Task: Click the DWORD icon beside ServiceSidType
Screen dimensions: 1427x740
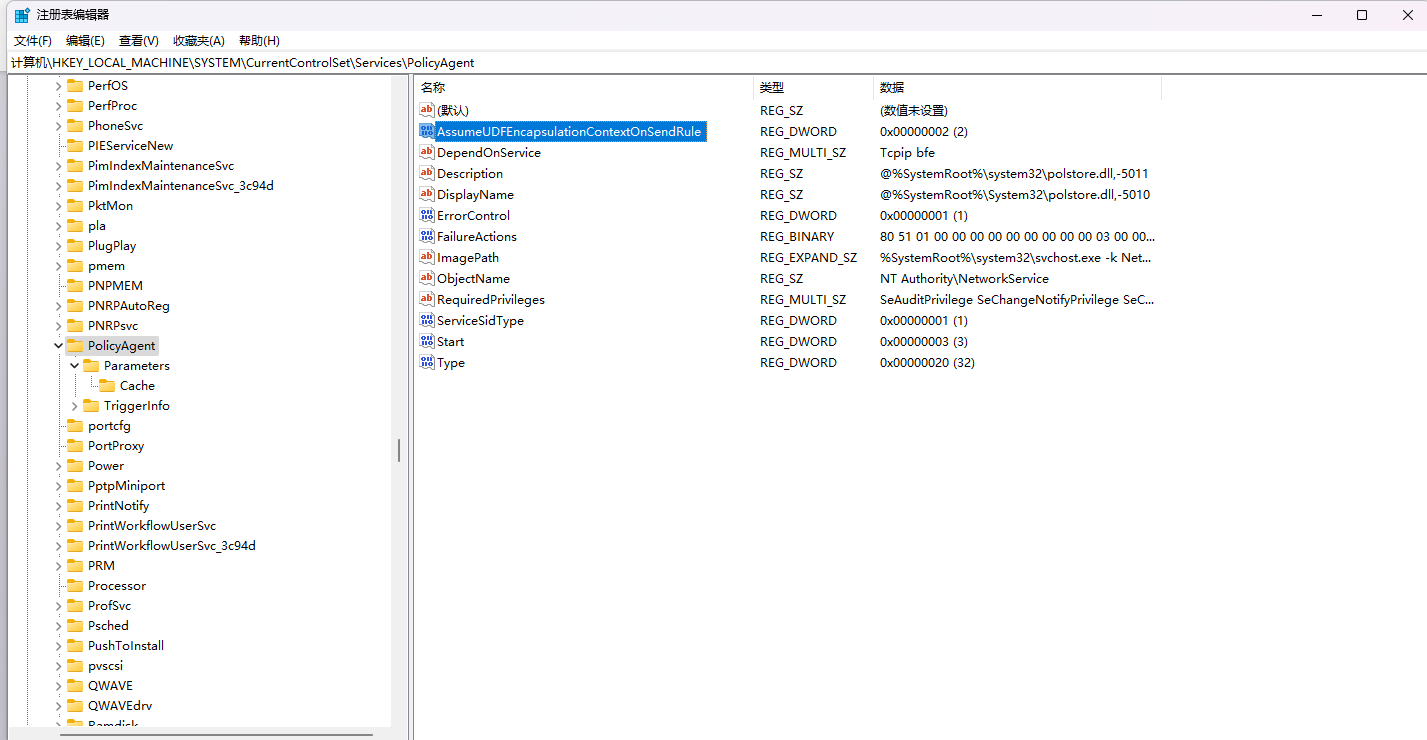Action: 427,321
